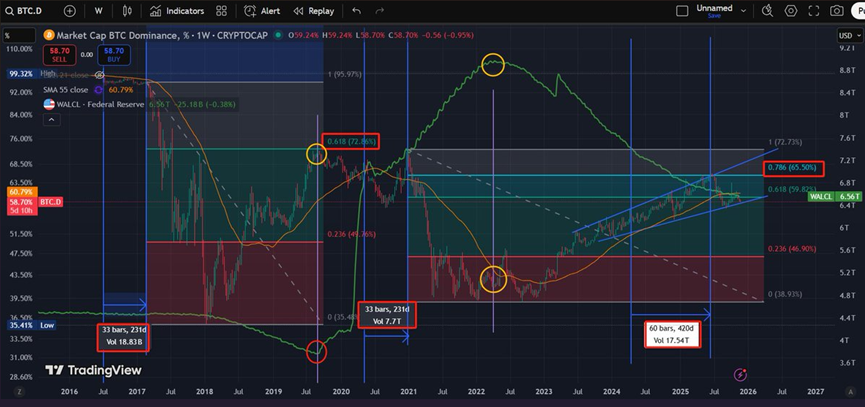Create a new Alert

(x=263, y=11)
